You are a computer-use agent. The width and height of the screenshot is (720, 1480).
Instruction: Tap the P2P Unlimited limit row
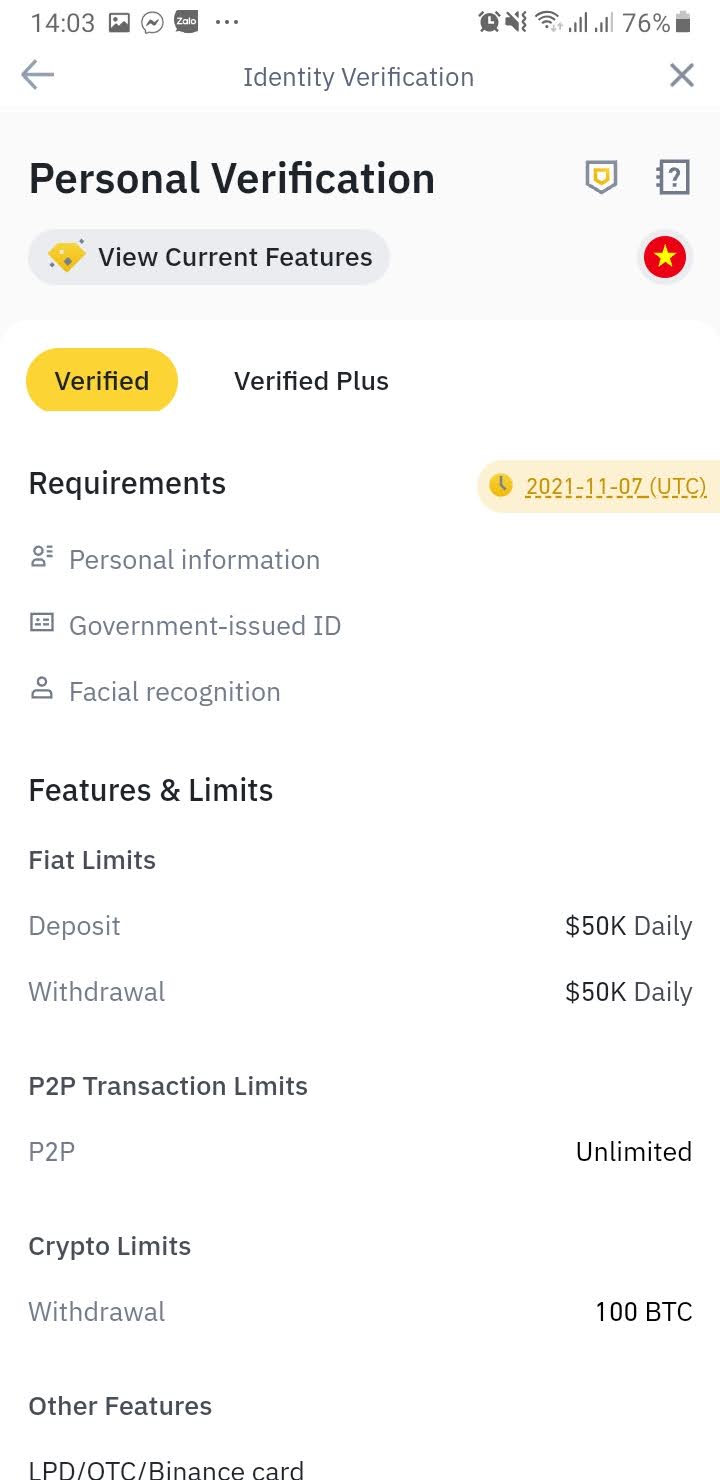(360, 1152)
